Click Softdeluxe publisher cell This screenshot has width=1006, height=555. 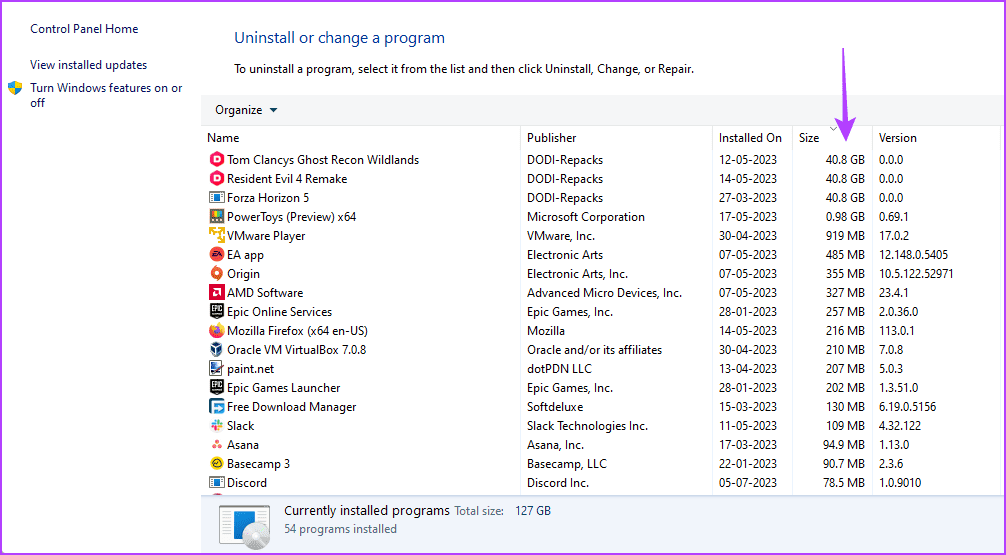(x=555, y=407)
